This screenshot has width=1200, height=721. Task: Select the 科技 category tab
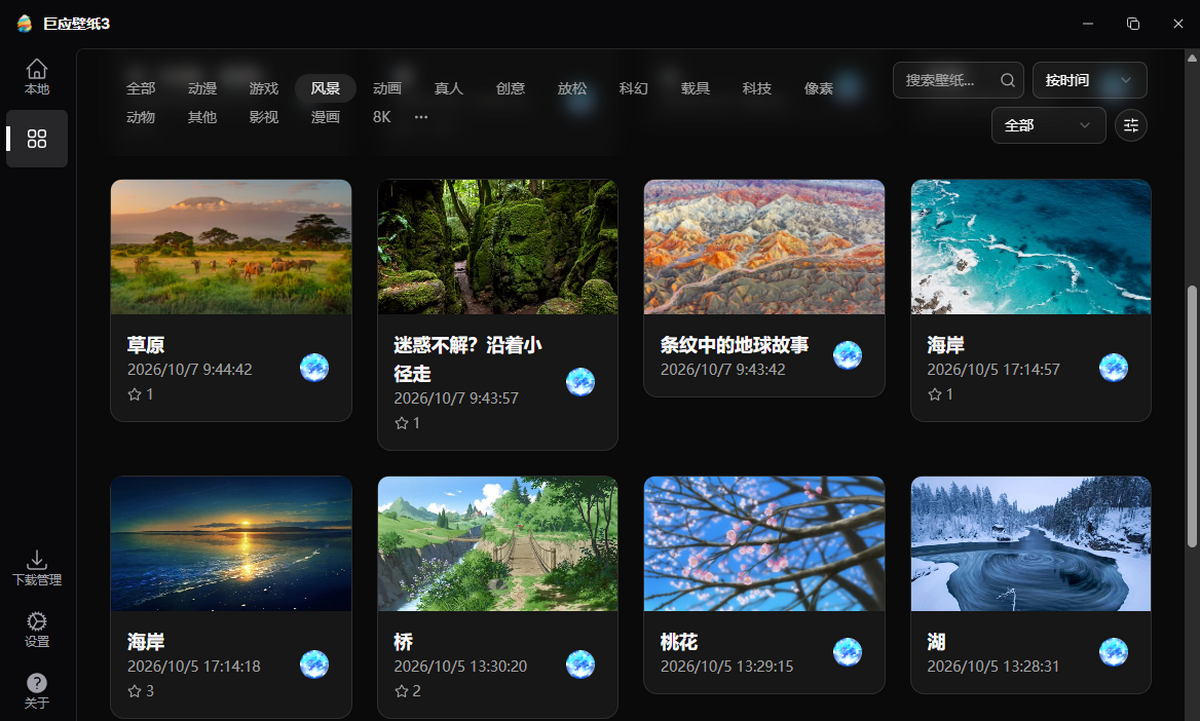(x=757, y=88)
